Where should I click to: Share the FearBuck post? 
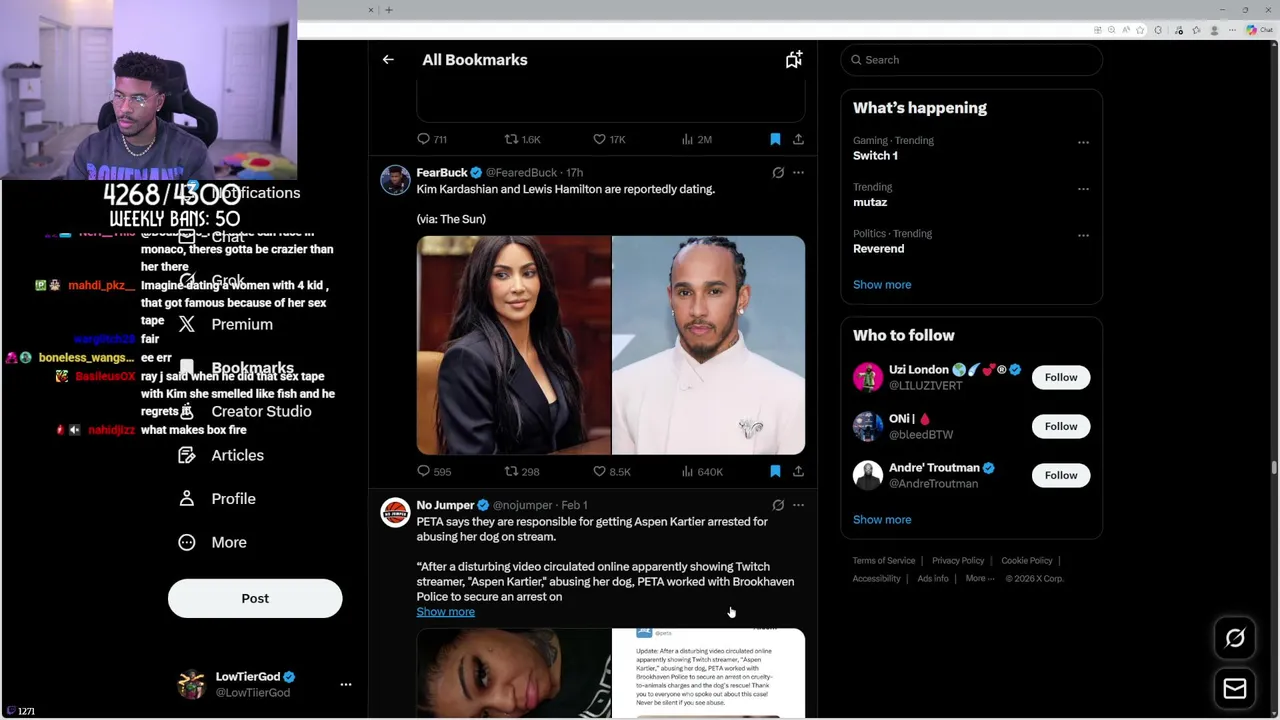[x=798, y=471]
